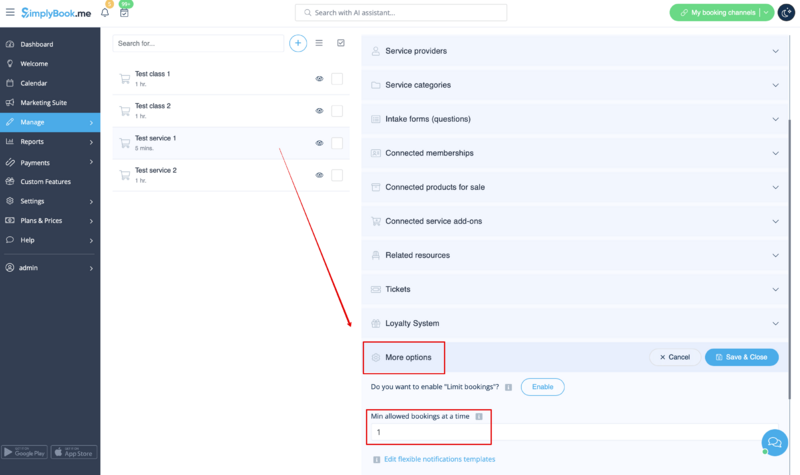This screenshot has height=475, width=800.
Task: Open the My booking channels dropdown arrow
Action: click(x=766, y=13)
